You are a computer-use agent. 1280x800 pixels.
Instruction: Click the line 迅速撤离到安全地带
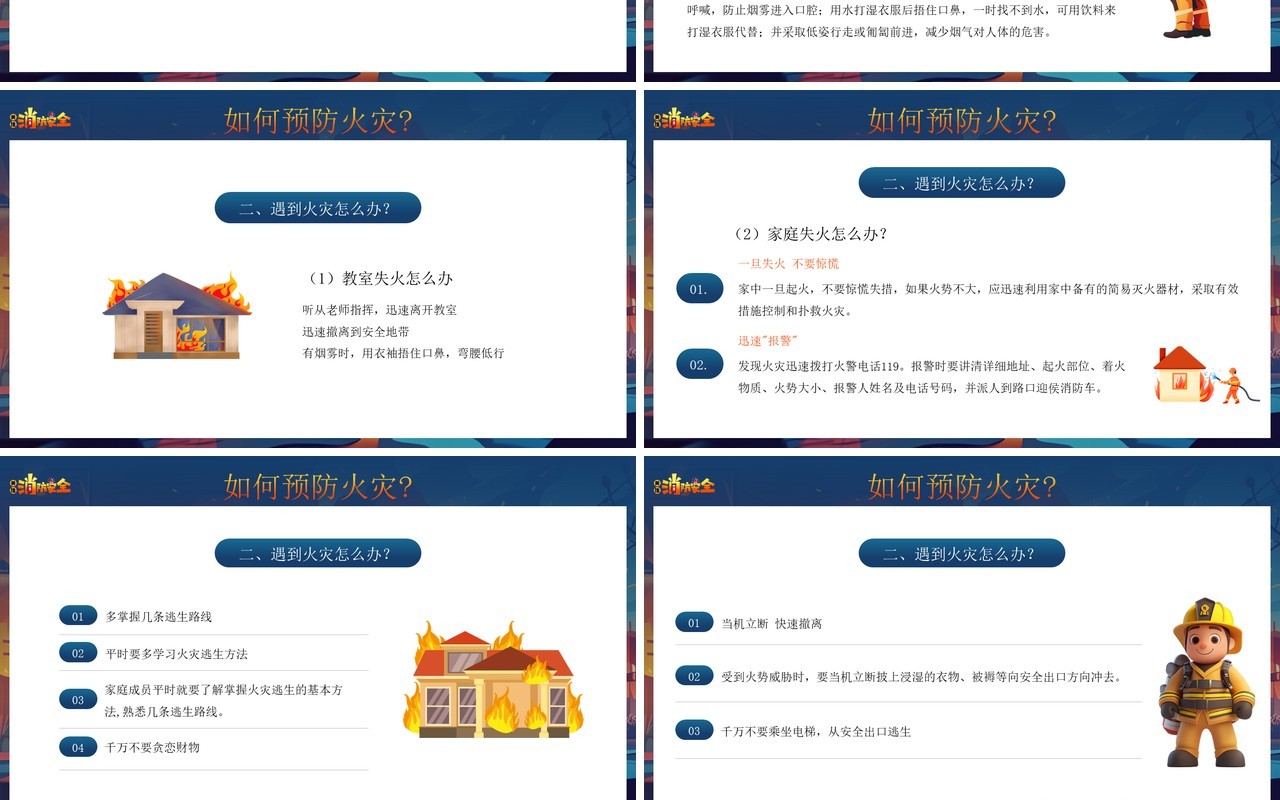click(356, 331)
